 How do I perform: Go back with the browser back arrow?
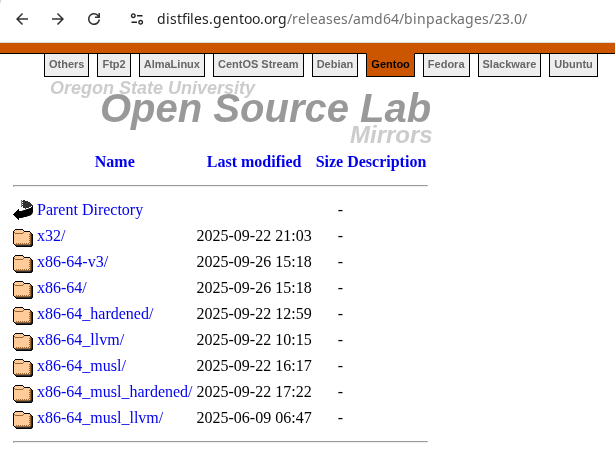(22, 19)
